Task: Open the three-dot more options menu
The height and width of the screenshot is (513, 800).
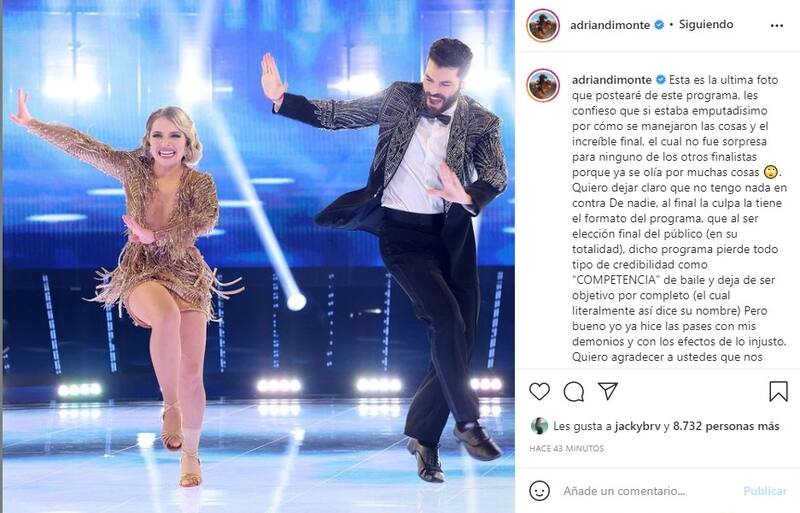Action: click(777, 26)
